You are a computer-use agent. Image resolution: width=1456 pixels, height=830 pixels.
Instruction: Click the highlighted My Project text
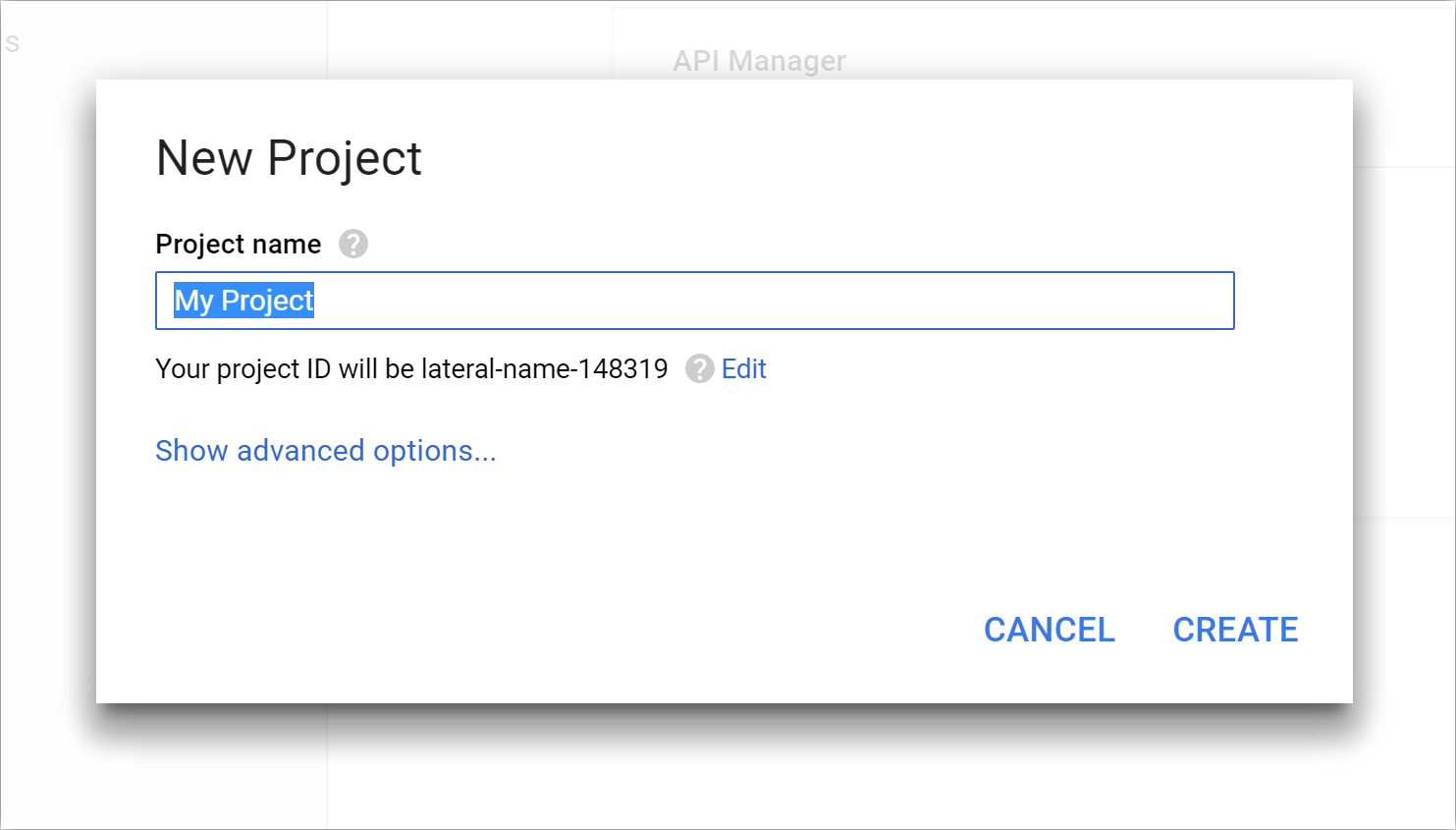tap(244, 301)
